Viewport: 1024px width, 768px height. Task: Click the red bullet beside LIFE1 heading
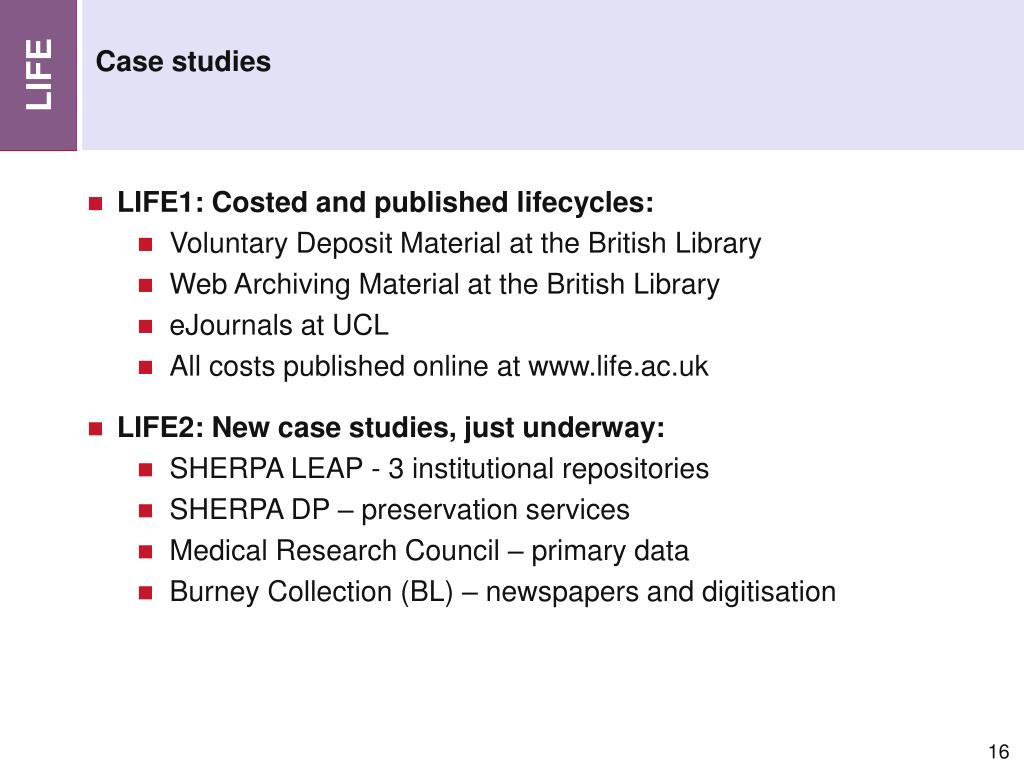click(x=96, y=204)
